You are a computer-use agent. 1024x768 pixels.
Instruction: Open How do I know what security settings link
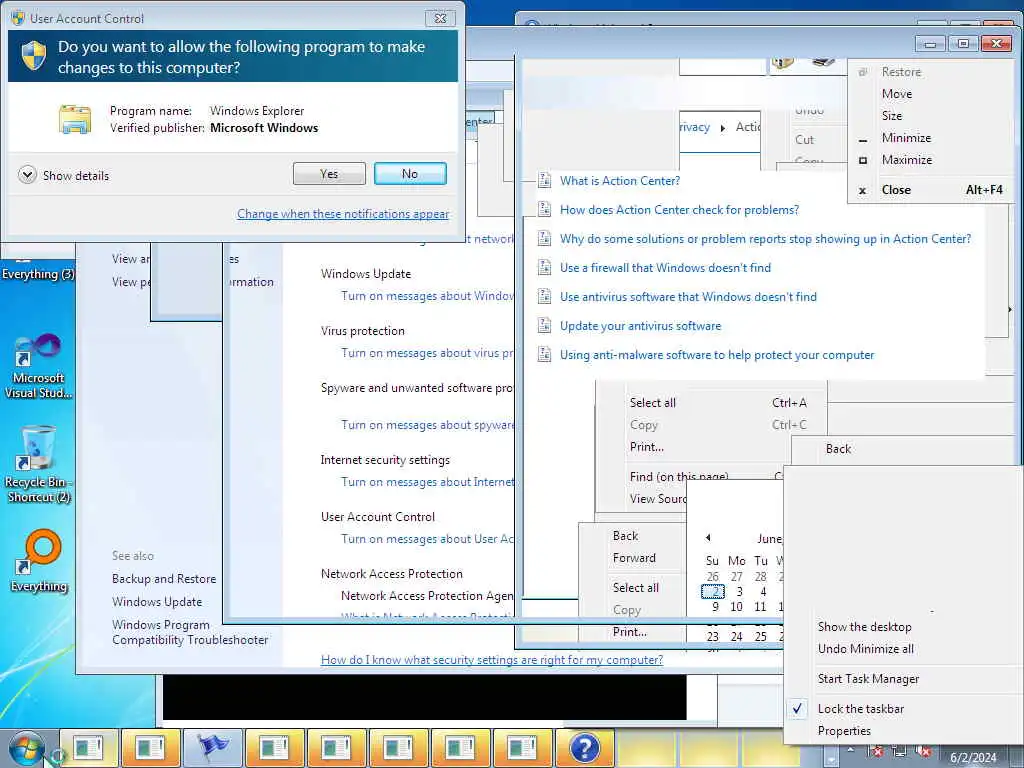(x=492, y=660)
